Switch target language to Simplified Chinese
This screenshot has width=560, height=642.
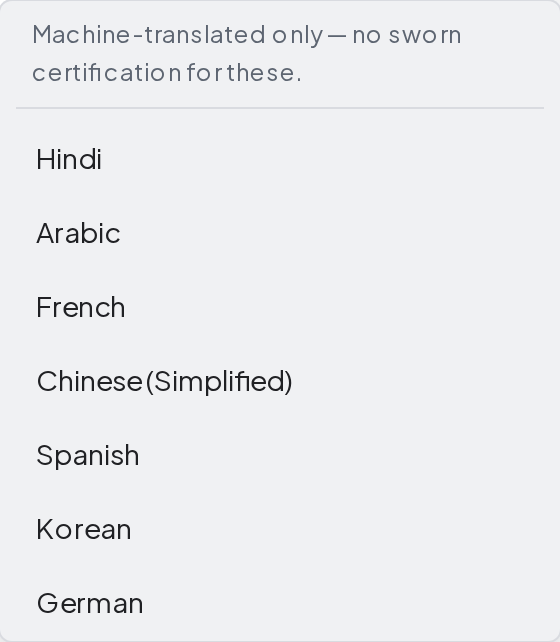(280, 381)
